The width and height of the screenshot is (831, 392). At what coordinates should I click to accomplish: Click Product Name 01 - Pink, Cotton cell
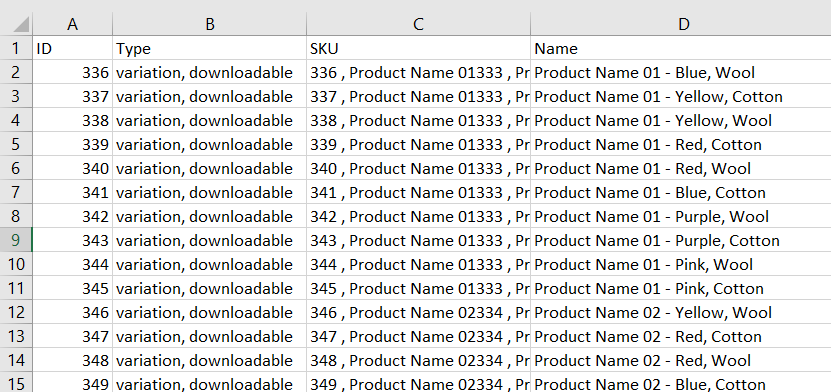click(681, 288)
